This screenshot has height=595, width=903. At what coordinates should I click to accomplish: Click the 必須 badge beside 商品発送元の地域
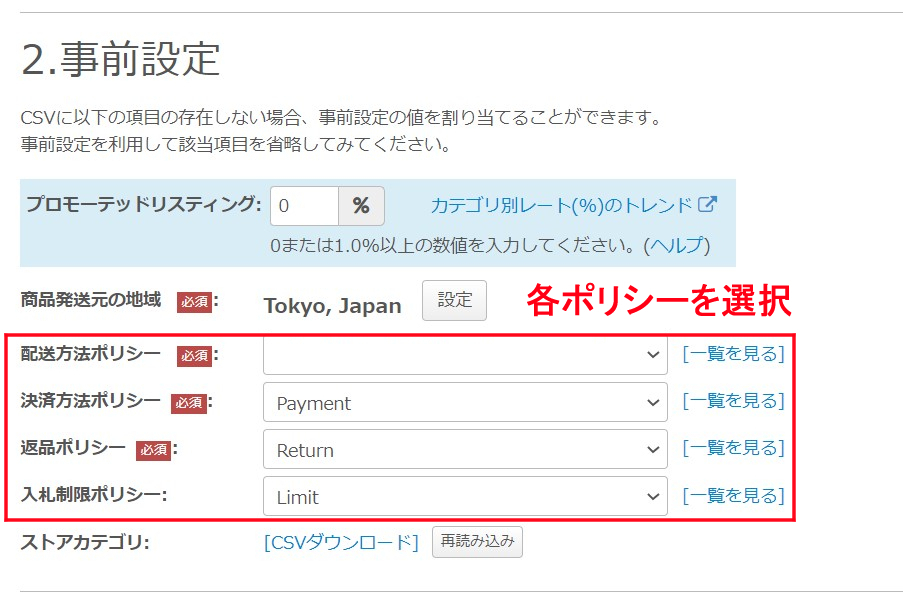[195, 302]
